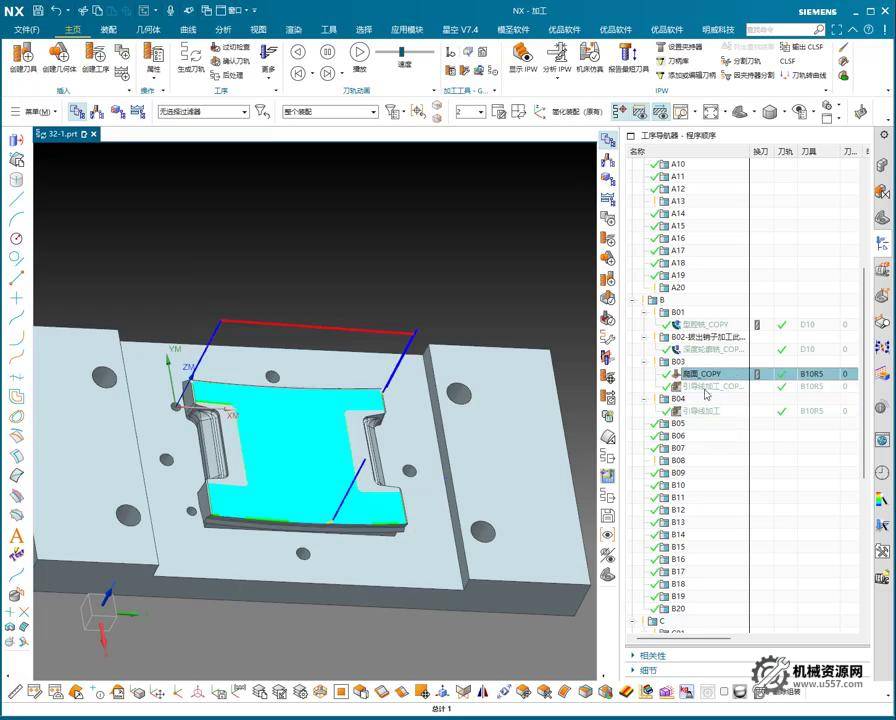Expand the 相关性 section
This screenshot has height=720, width=896.
coord(653,656)
